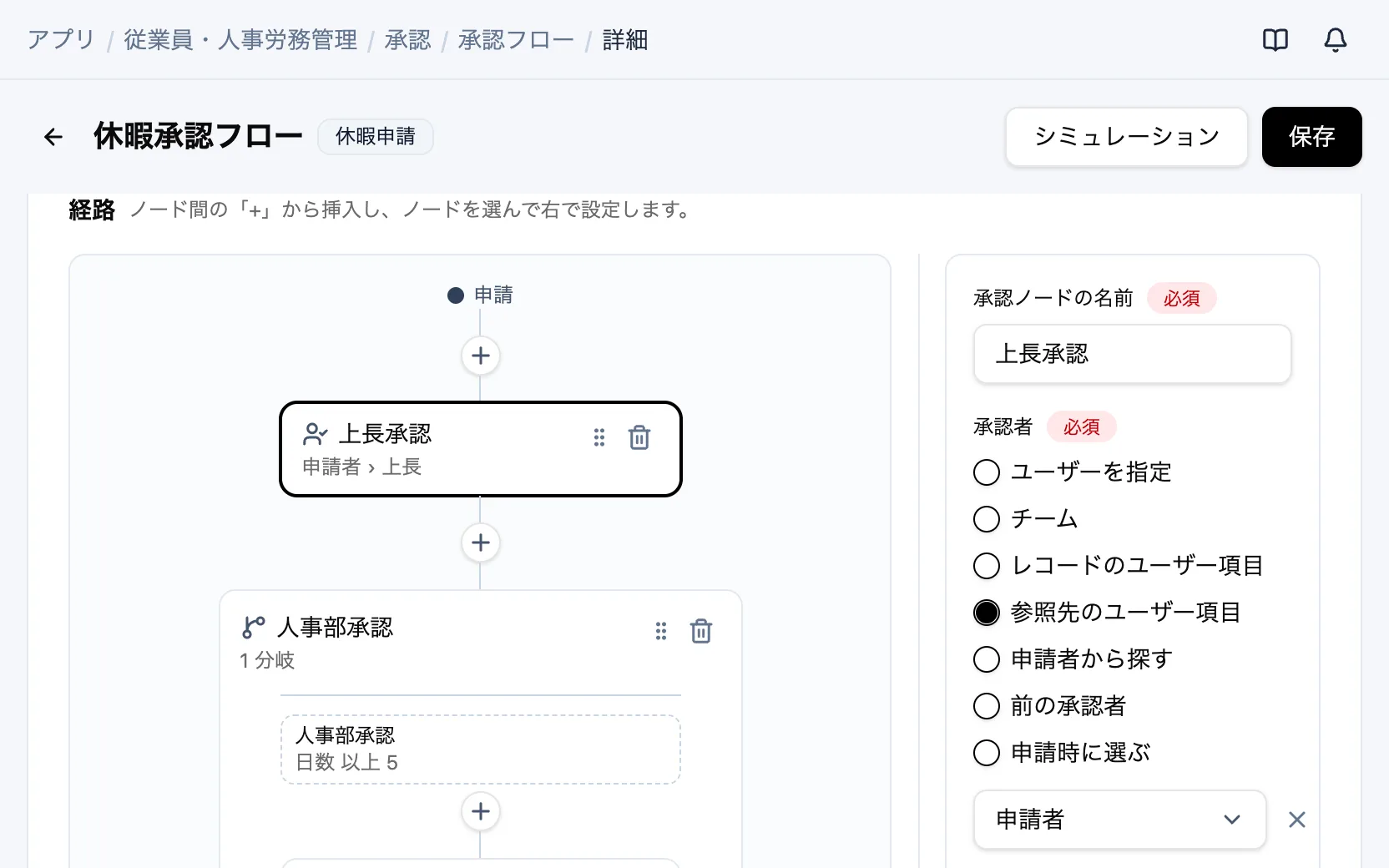Add node with plus inside 人事部承認 branch
Screen dimensions: 1389x868
pos(481,811)
